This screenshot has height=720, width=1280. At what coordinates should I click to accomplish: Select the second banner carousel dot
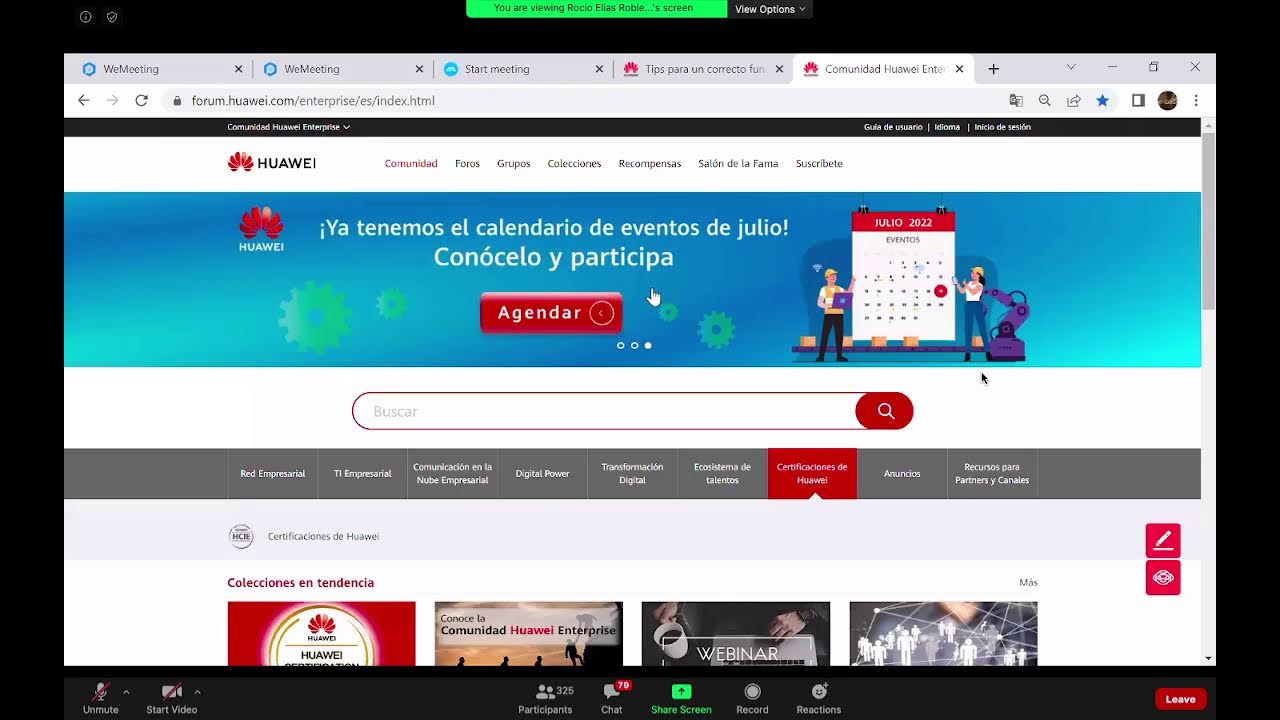(634, 345)
